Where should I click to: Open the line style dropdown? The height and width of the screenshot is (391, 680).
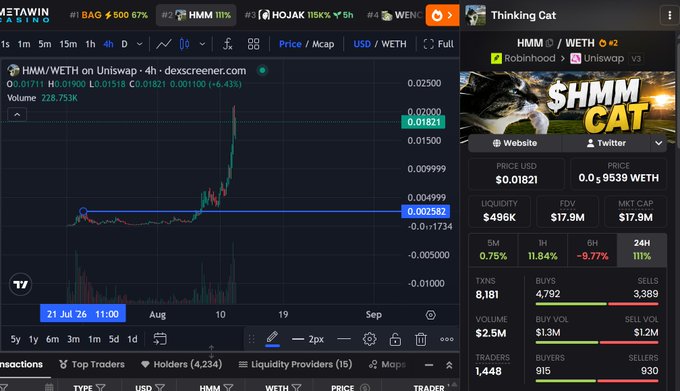click(343, 339)
